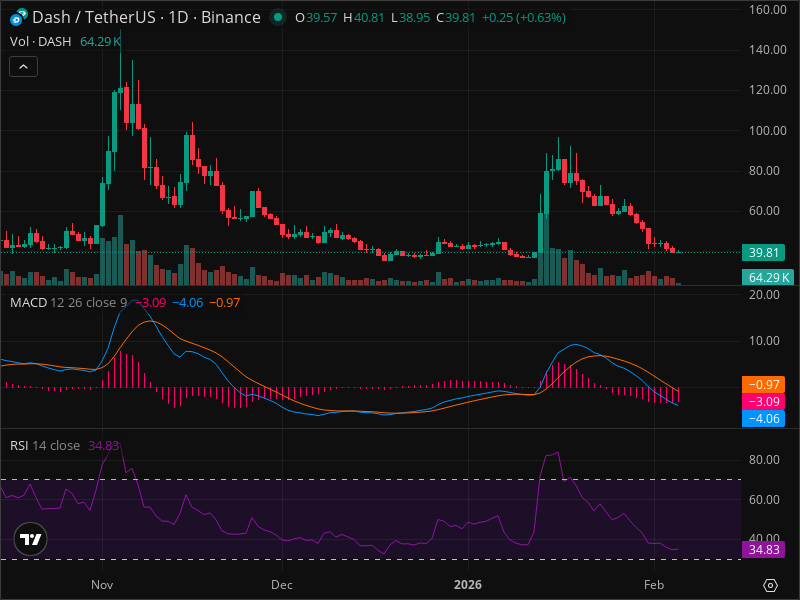Click the open value O39.57 in header

tap(316, 18)
